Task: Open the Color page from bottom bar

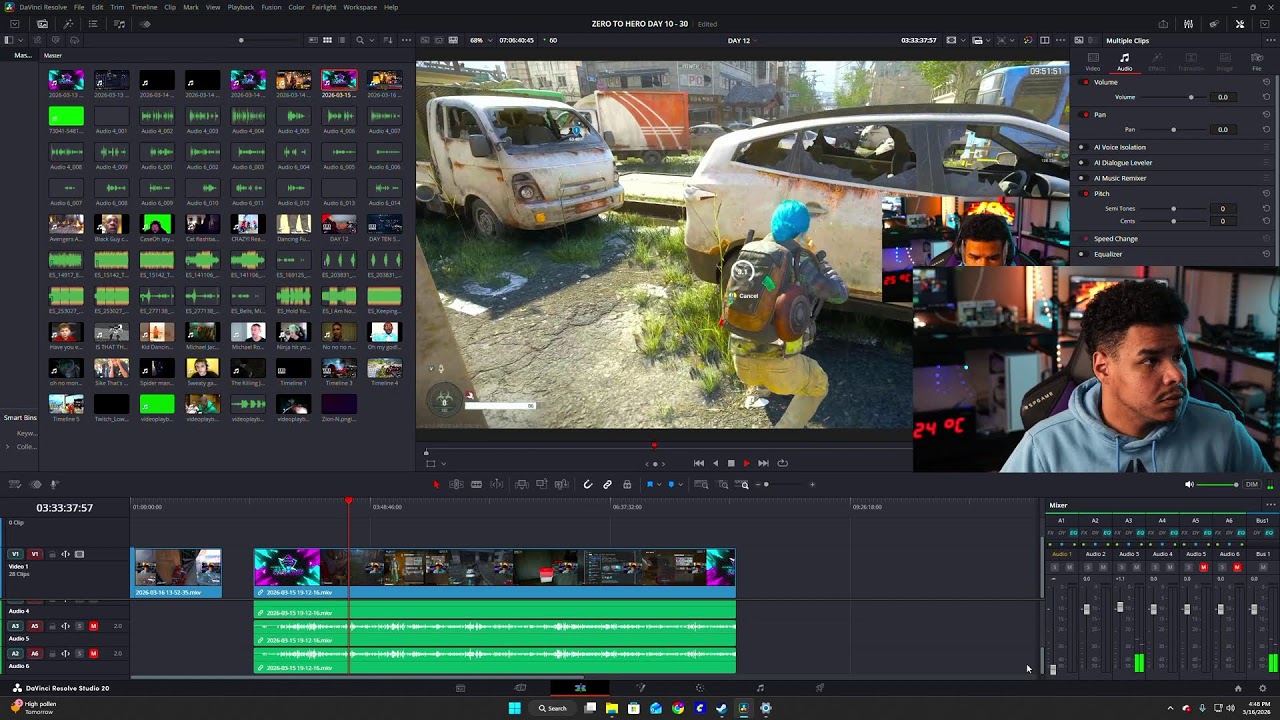Action: tap(700, 688)
